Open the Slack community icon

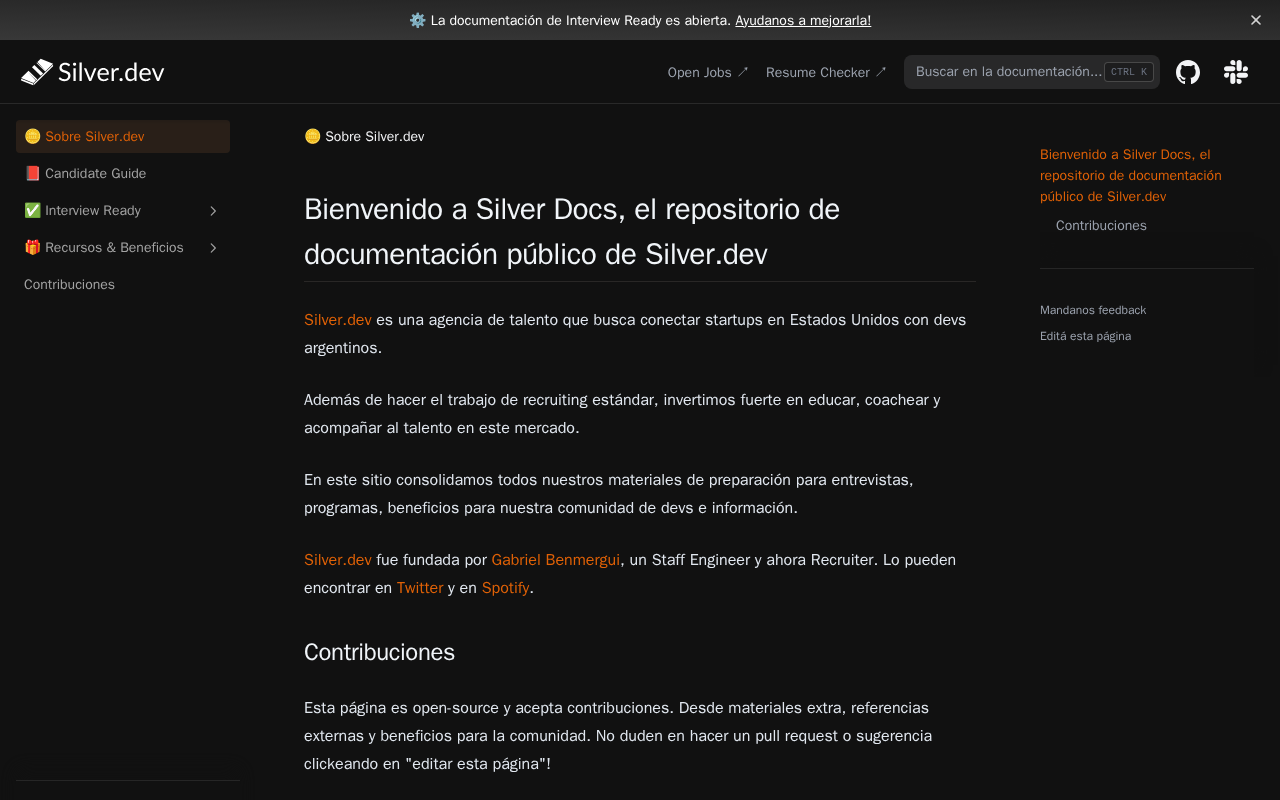point(1236,72)
